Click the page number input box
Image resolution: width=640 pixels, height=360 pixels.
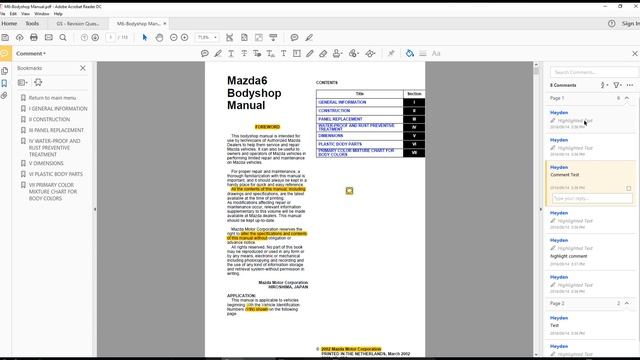tap(110, 38)
